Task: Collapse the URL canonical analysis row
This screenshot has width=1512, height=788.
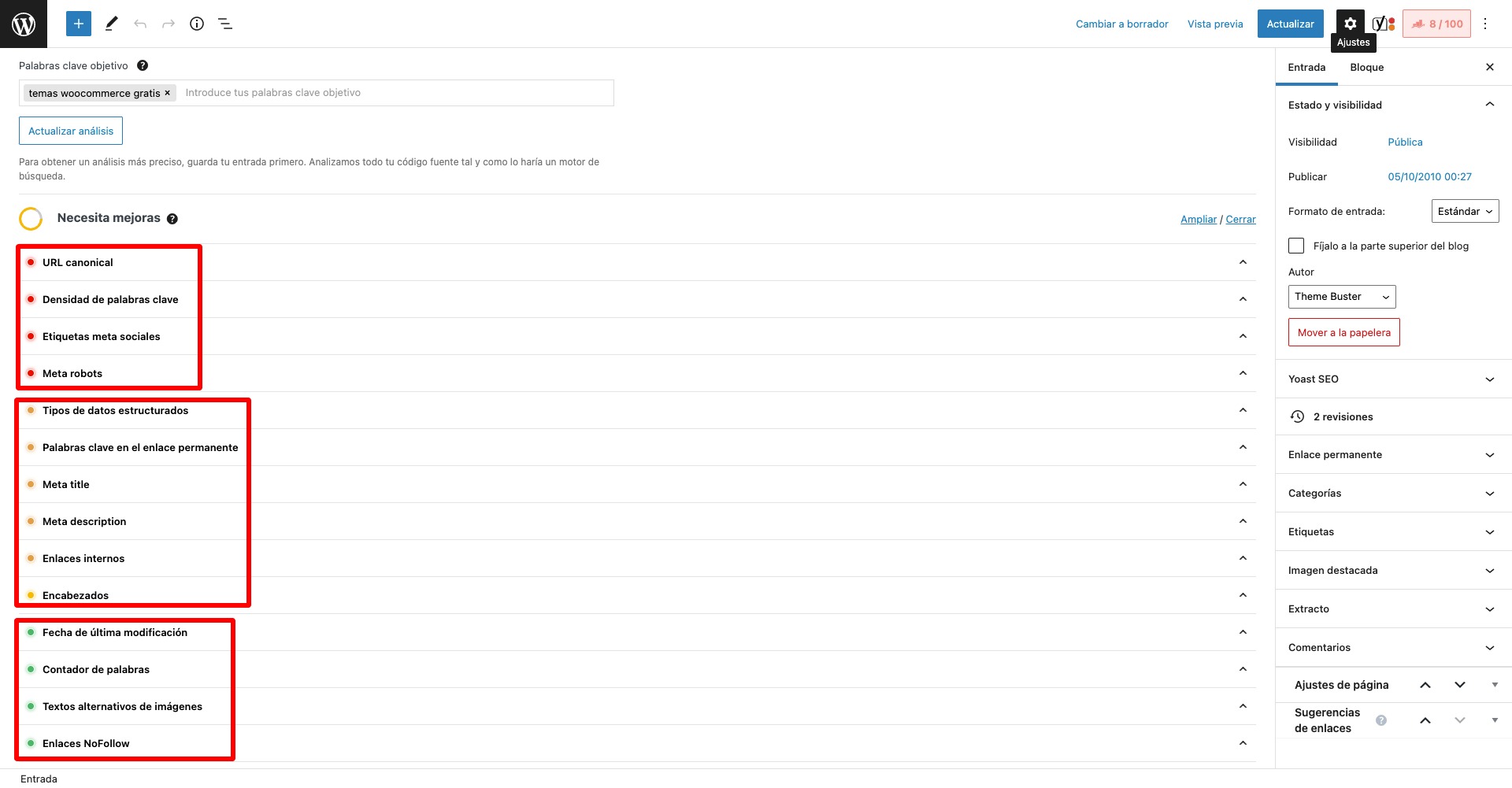Action: click(1243, 262)
